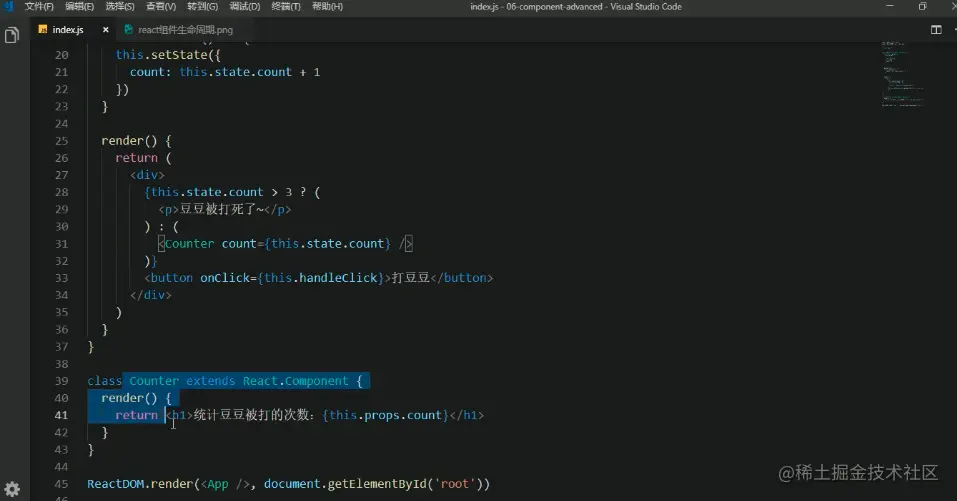The image size is (957, 501).
Task: Click 'class Counter extends React.Component {' line
Action: [x=225, y=381]
